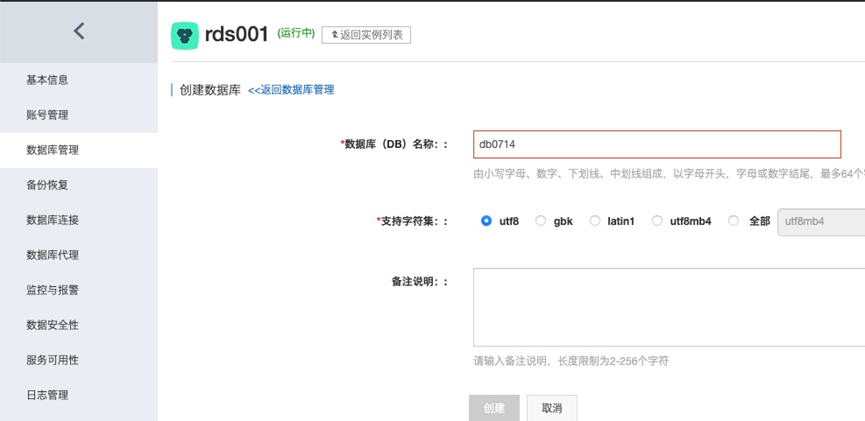Select the utf8 charset radio

486,221
